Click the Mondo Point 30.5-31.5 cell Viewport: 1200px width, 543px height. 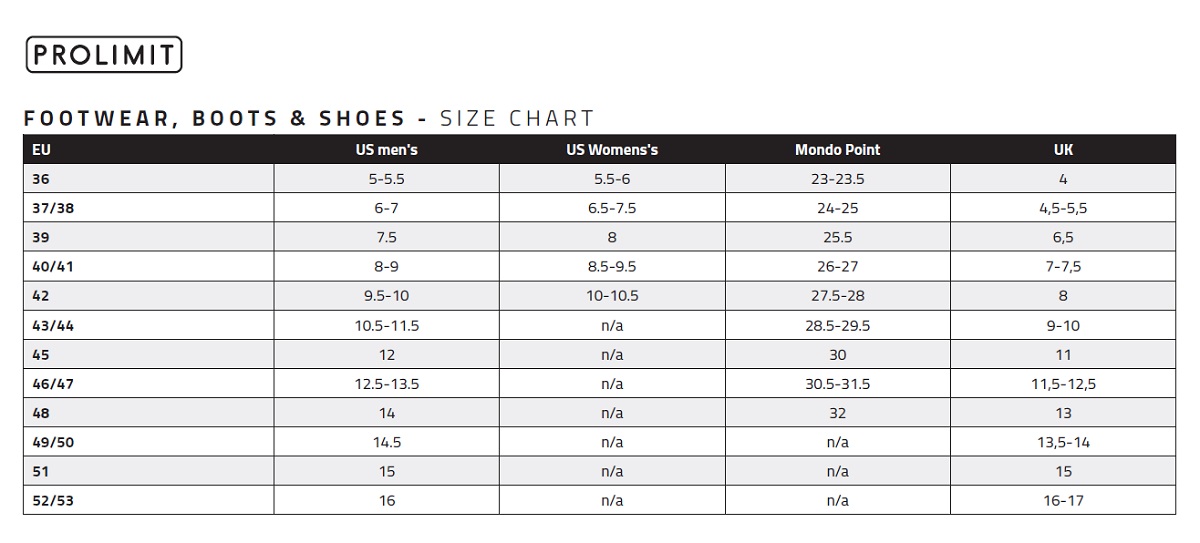pos(837,384)
